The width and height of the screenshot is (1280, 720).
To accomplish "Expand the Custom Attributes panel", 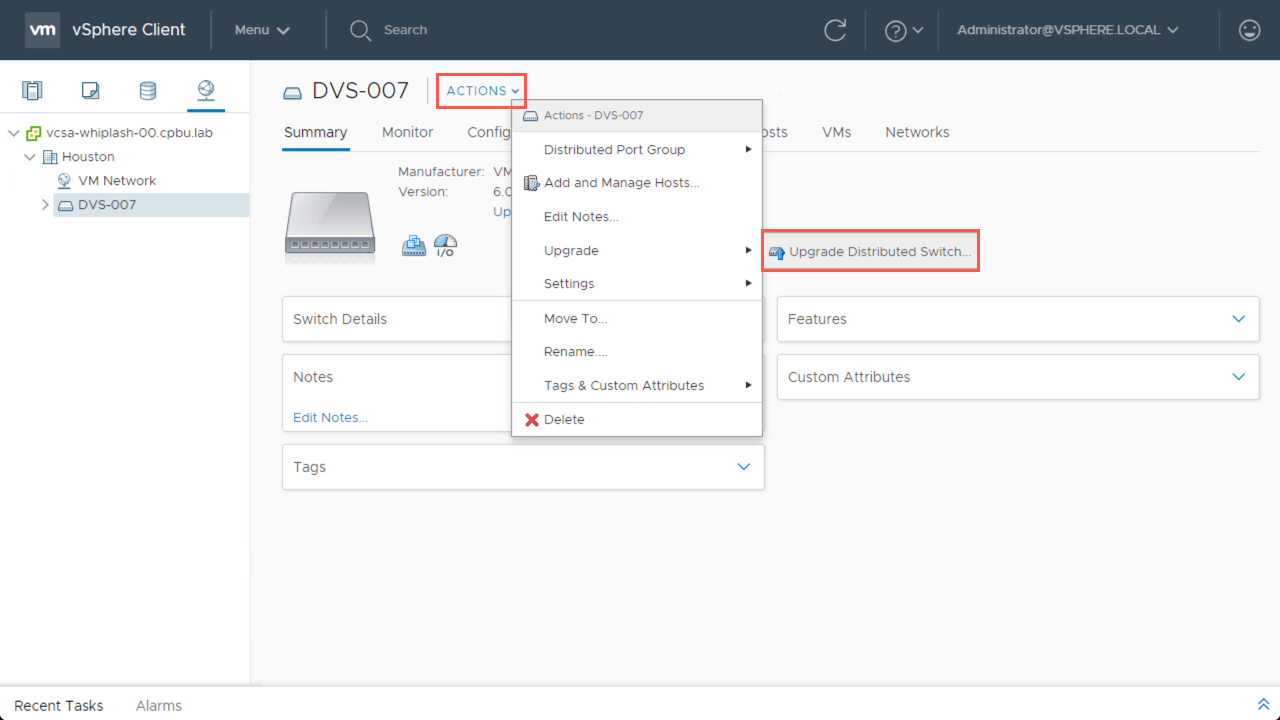I will (1239, 377).
